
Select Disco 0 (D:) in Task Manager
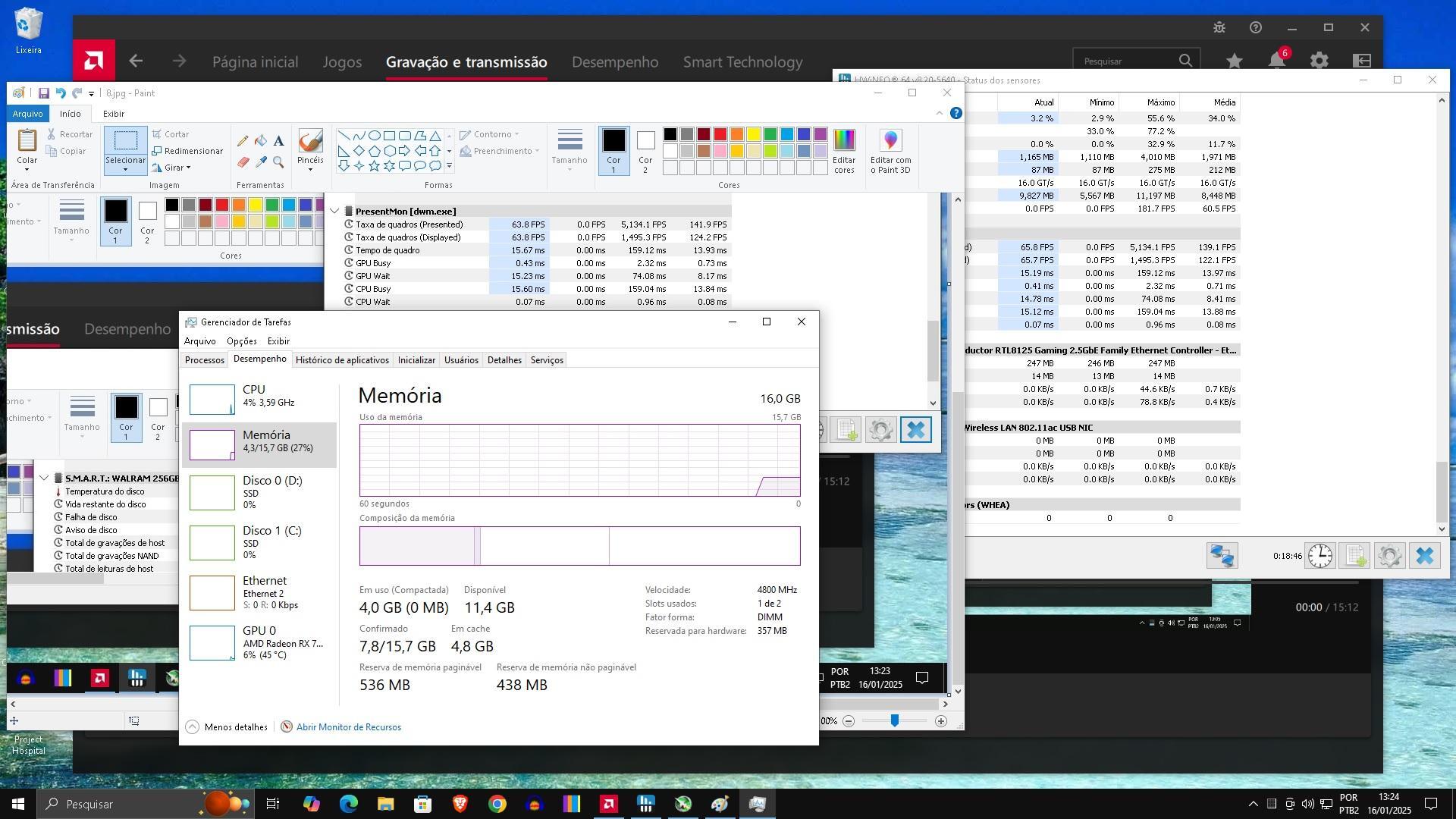259,492
